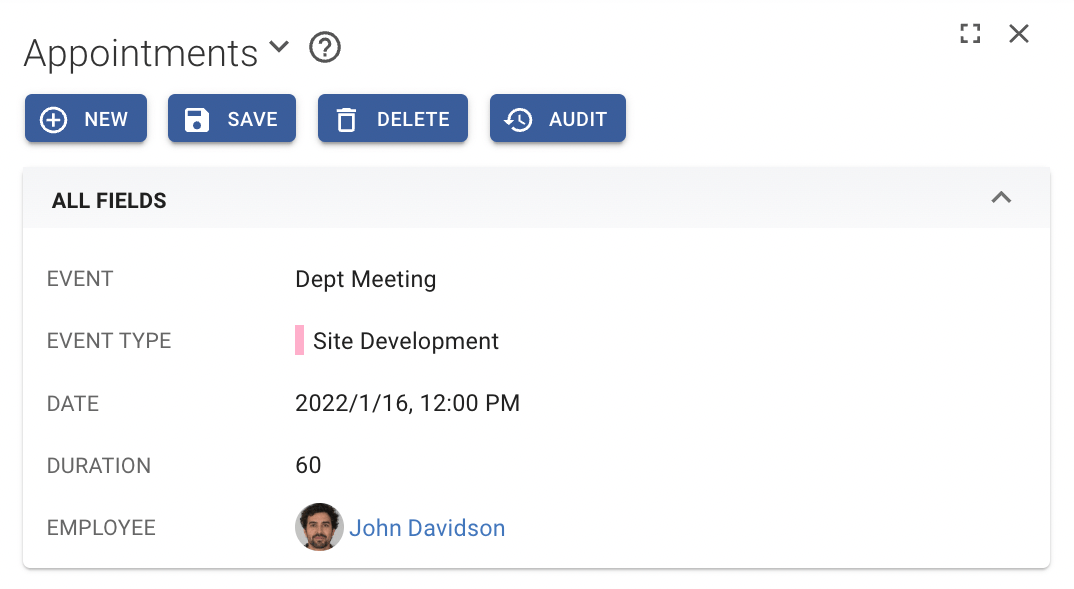Open the Appointments title dropdown

pos(278,46)
